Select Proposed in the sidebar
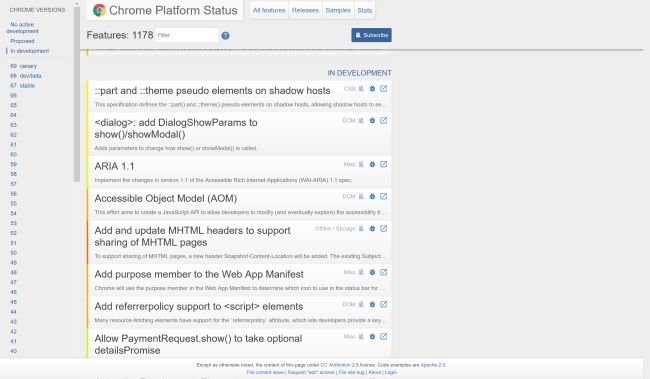This screenshot has width=650, height=379. [22, 41]
